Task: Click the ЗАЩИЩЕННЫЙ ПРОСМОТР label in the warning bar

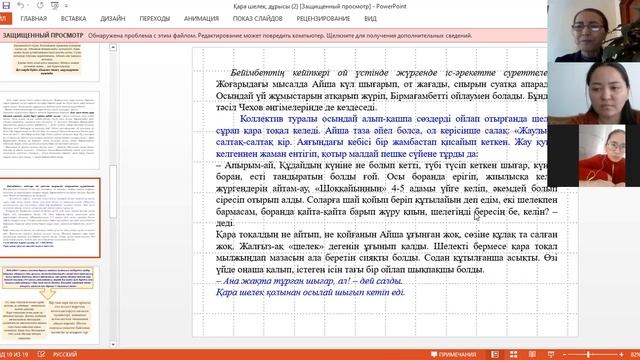Action: click(42, 36)
